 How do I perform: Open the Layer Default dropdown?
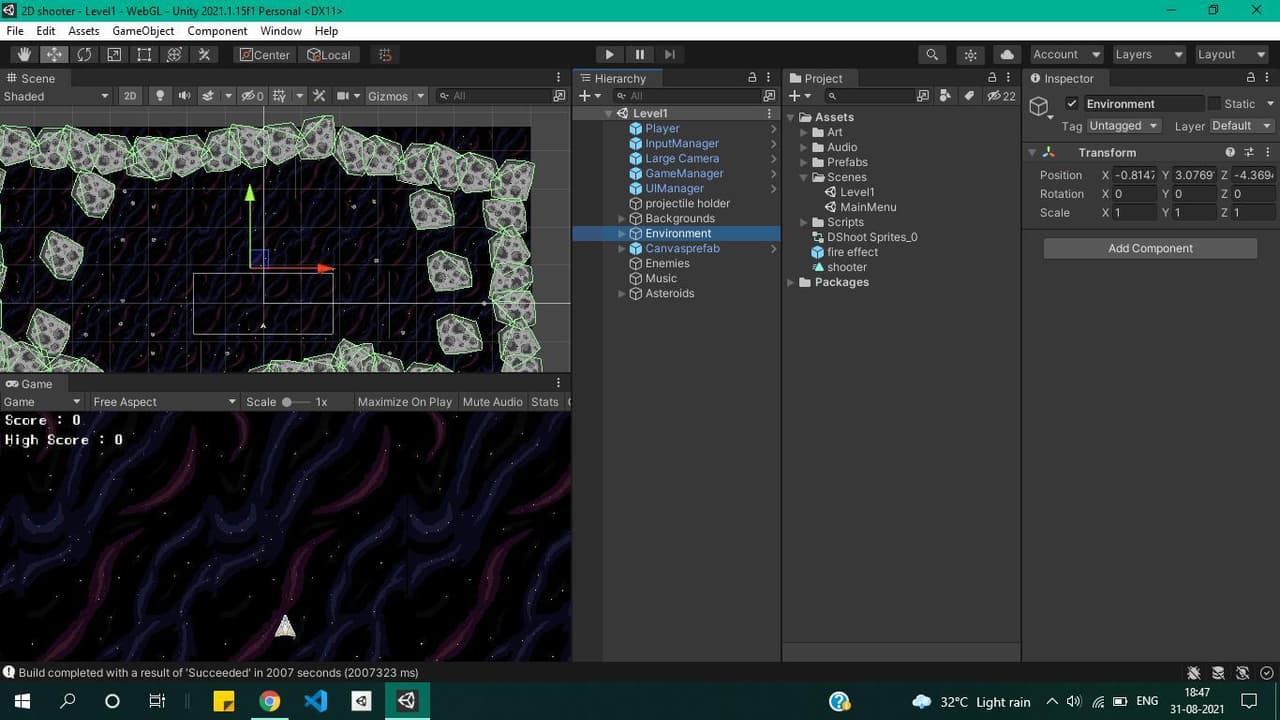pos(1241,126)
